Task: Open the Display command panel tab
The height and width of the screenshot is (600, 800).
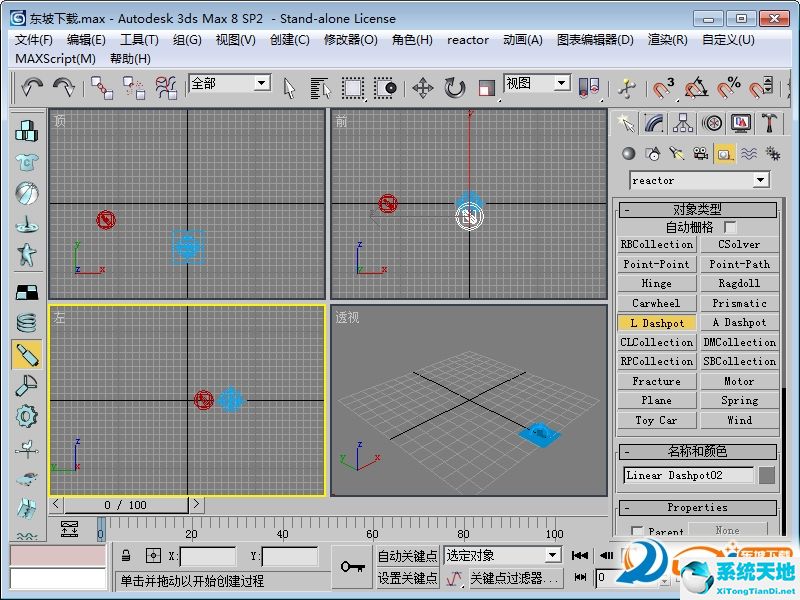Action: (740, 123)
